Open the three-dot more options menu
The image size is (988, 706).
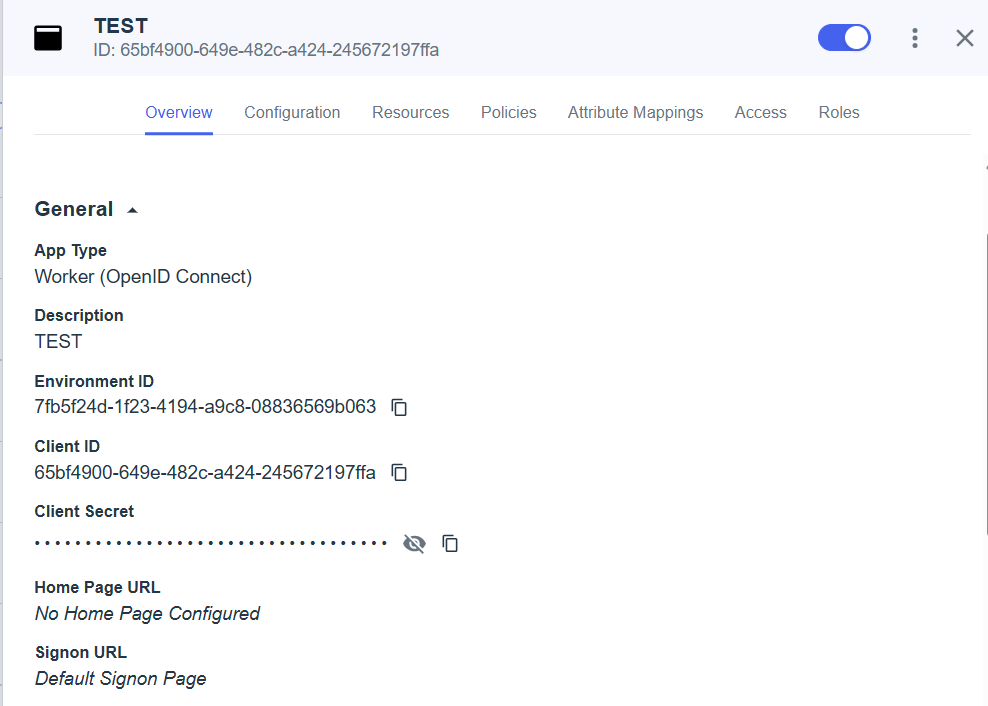pos(914,38)
